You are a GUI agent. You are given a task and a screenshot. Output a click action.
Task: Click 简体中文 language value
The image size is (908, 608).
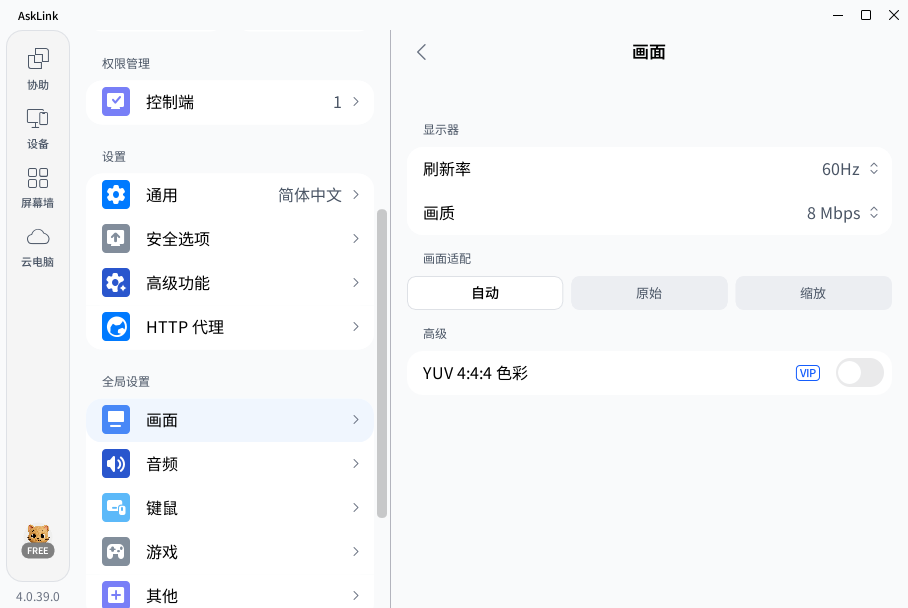tap(310, 195)
